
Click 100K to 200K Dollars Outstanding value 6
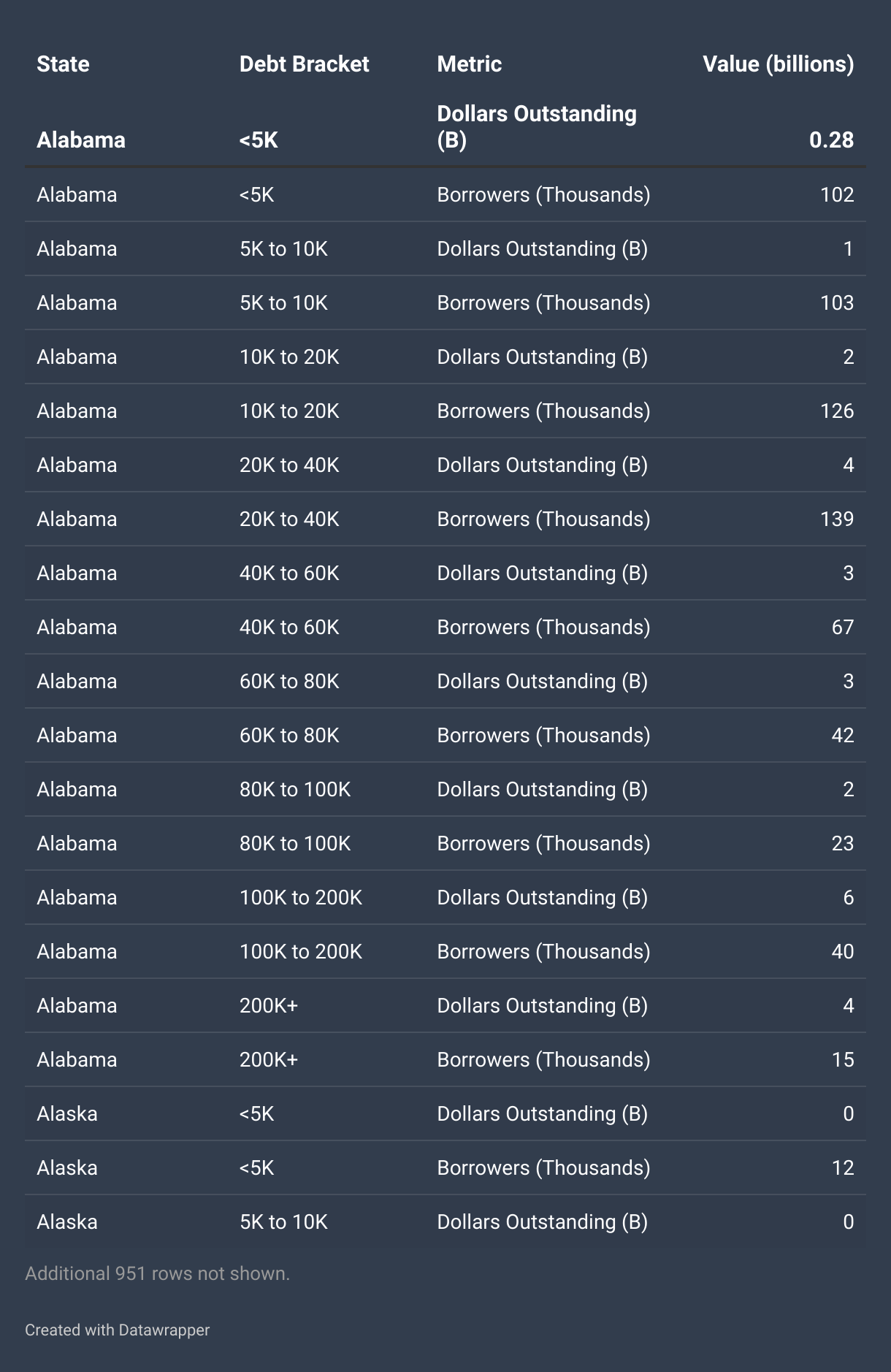(849, 897)
